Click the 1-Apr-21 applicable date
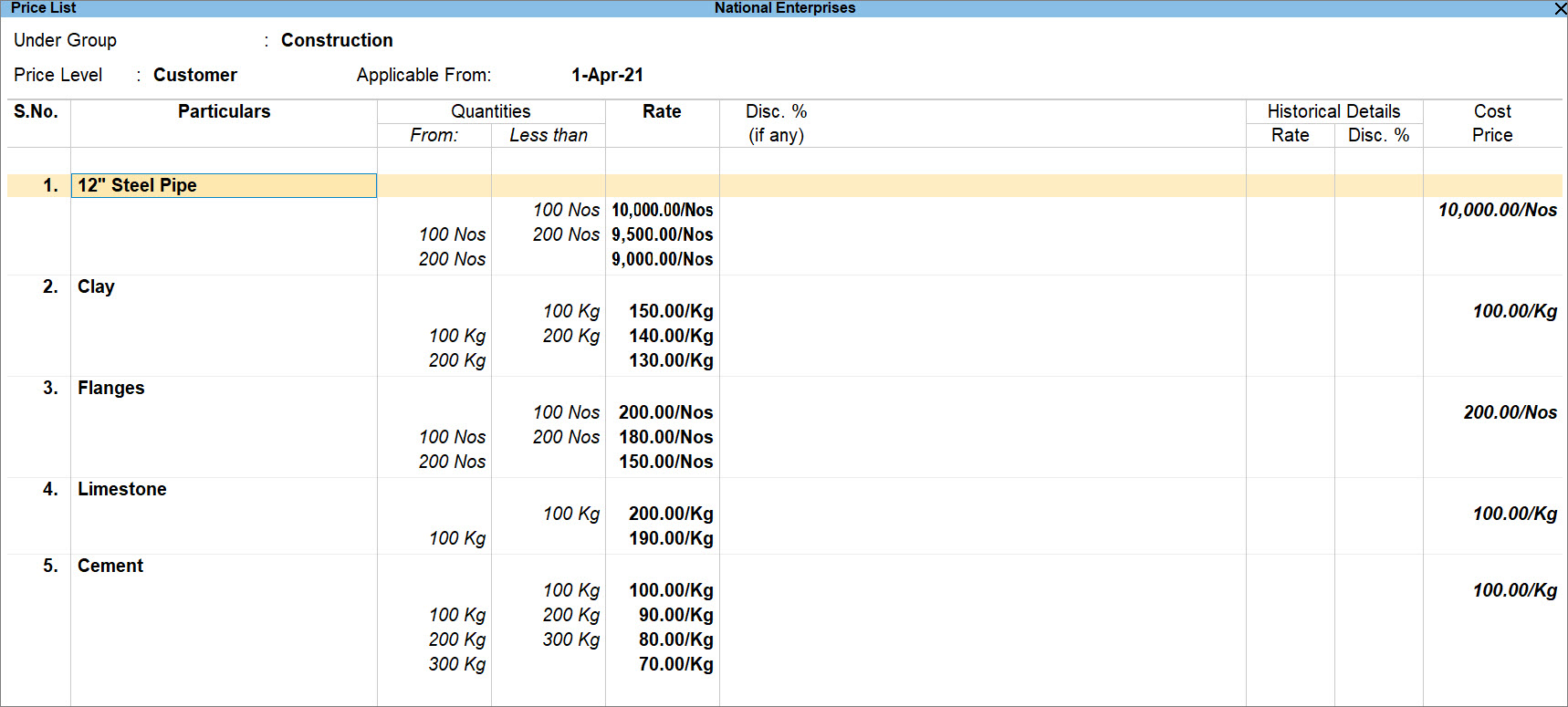Image resolution: width=1568 pixels, height=707 pixels. pos(607,75)
